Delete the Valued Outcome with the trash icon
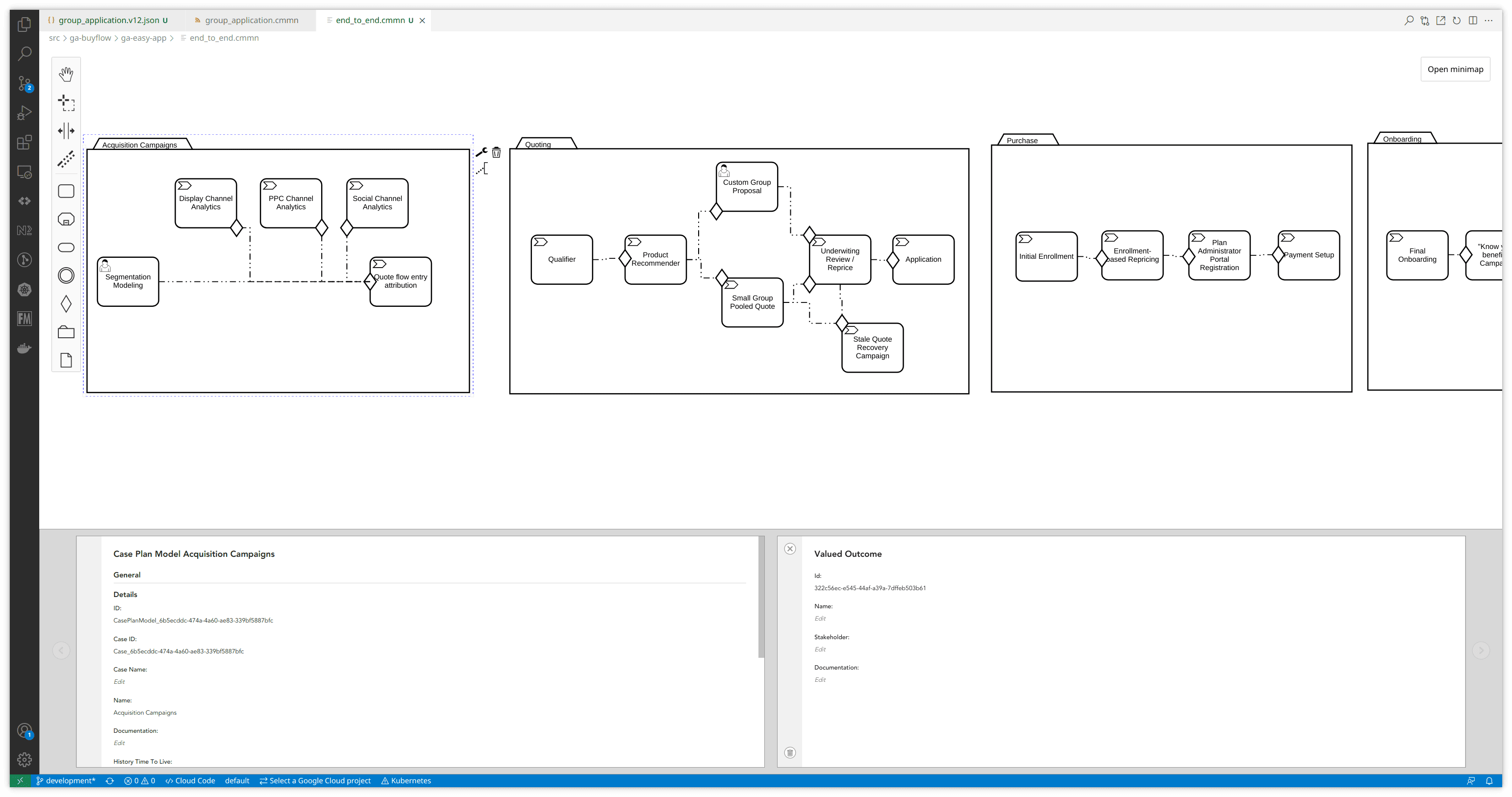Viewport: 1512px width, 797px height. click(790, 753)
